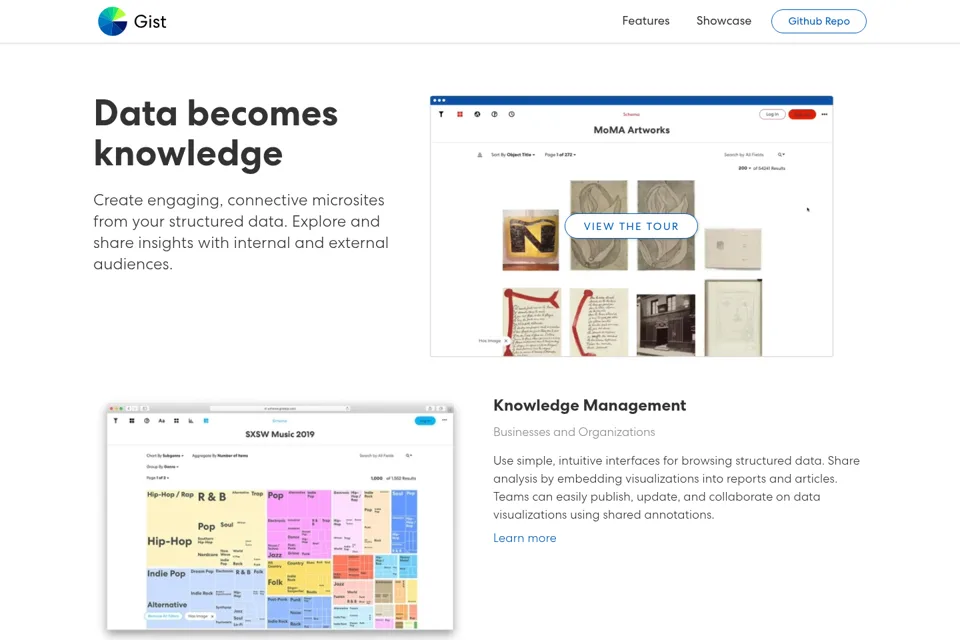
Task: Click the MoMA Artworks title
Action: pyautogui.click(x=631, y=130)
